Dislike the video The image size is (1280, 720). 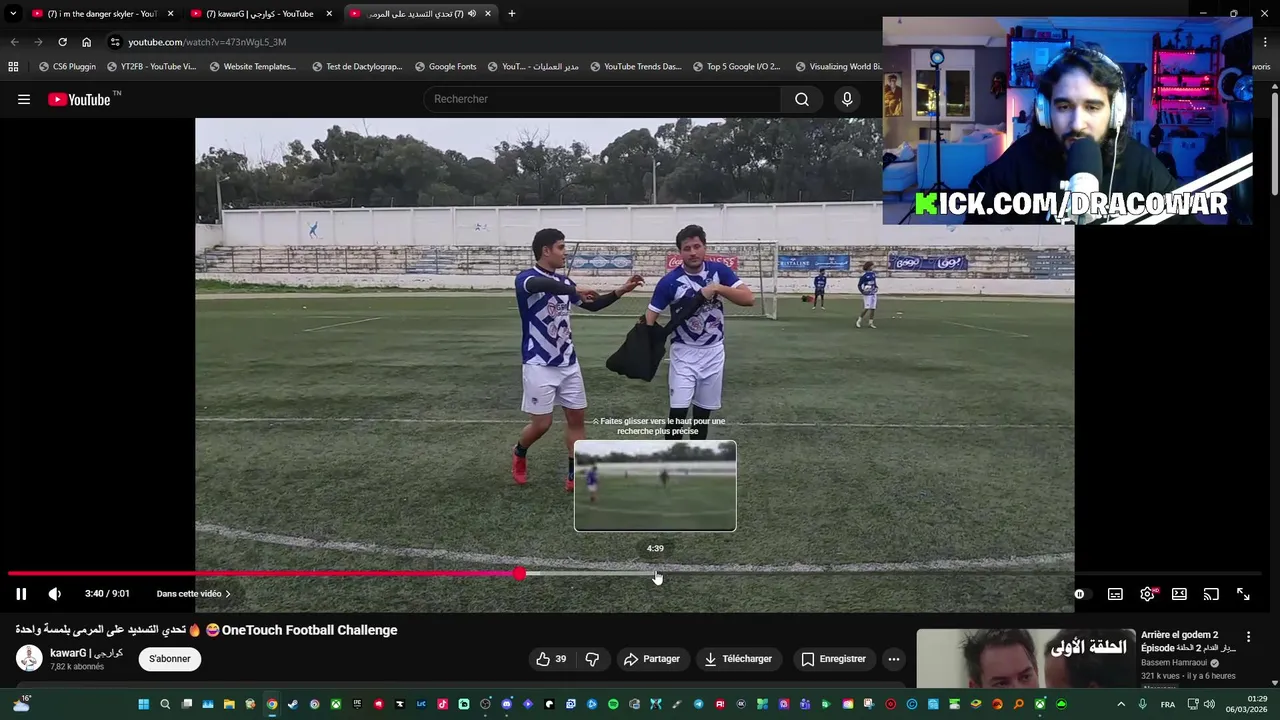click(592, 659)
